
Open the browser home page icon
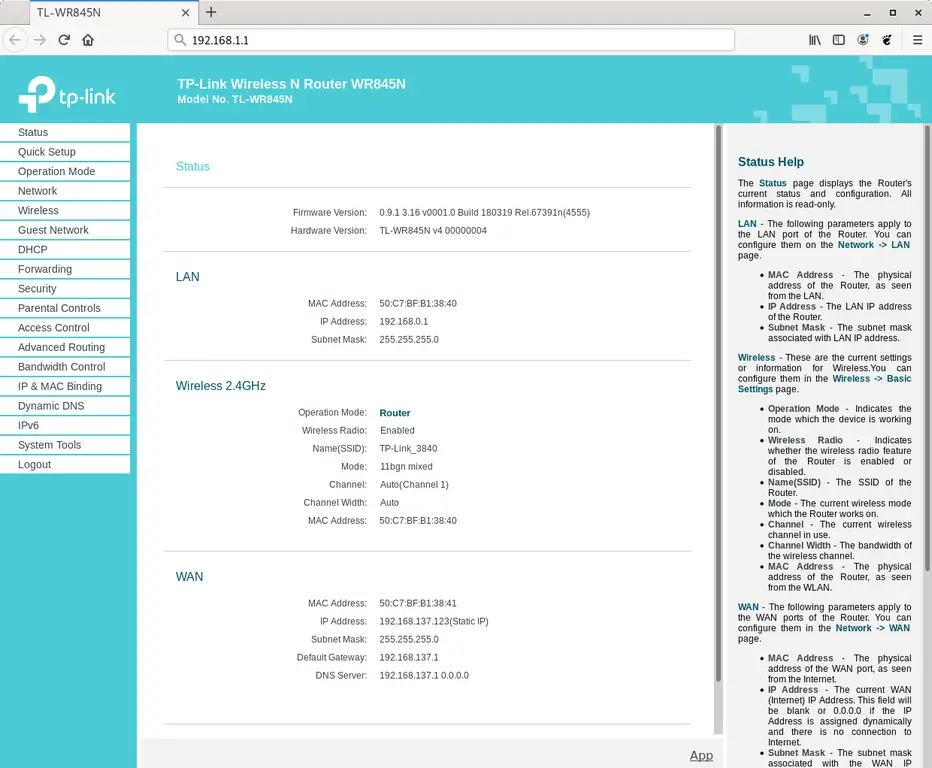pos(88,40)
